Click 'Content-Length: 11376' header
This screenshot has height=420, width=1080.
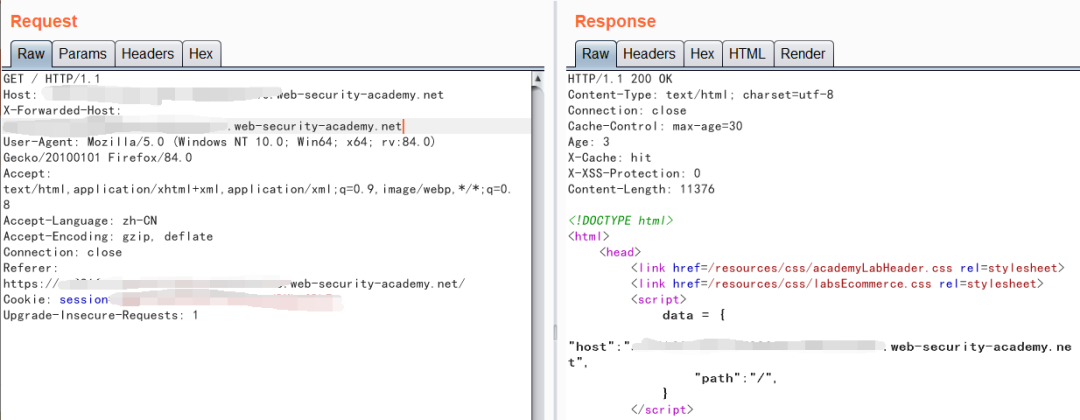(641, 189)
